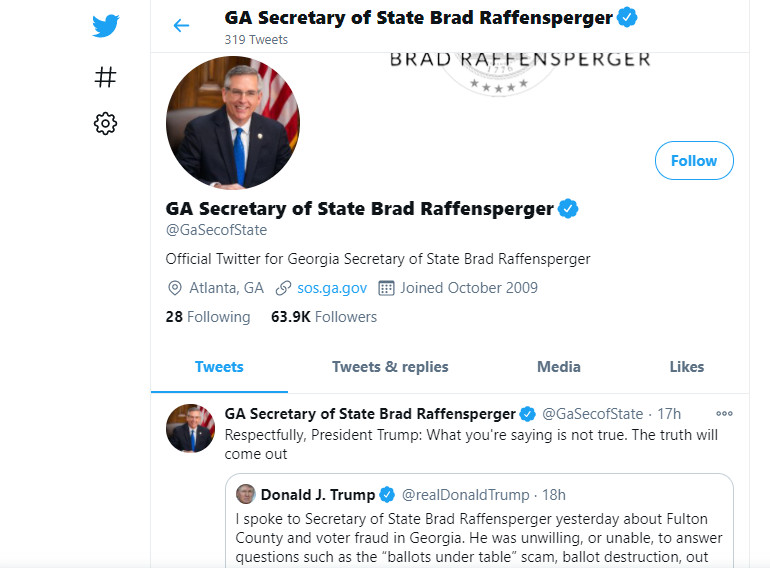Screen dimensions: 770x568
Task: Click the verified badge in the header title
Action: pyautogui.click(x=627, y=17)
